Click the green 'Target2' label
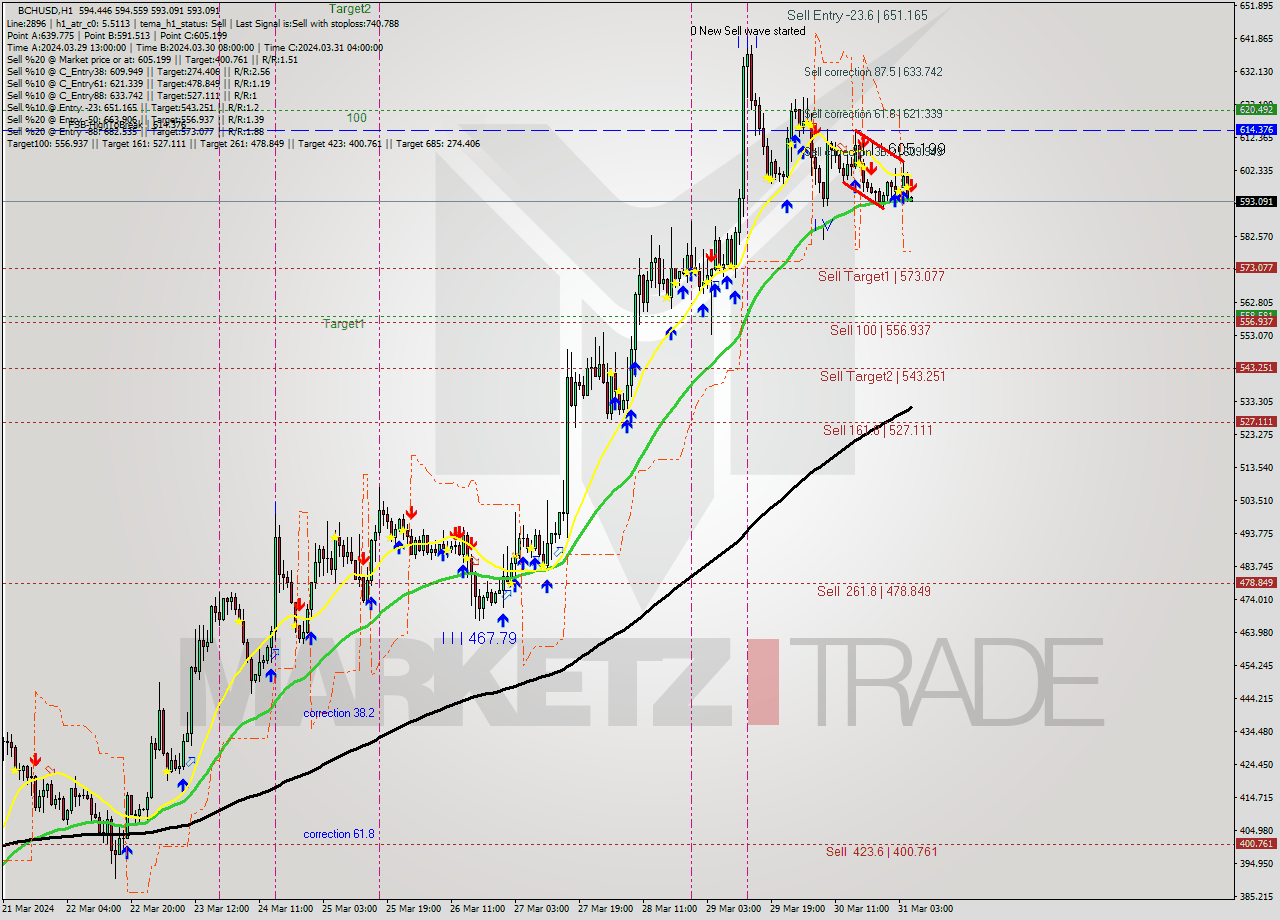 (x=350, y=8)
